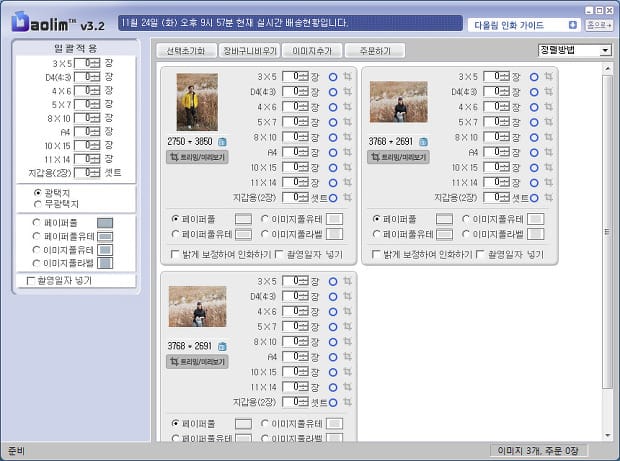Viewport: 620px width, 461px height.
Task: Click the info icon beside 2750 × 3850
Action: click(222, 142)
